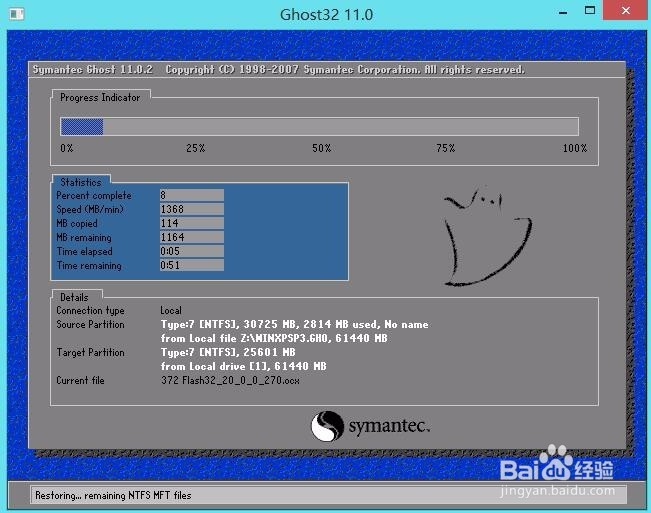The image size is (651, 513).
Task: Maximize the Ghost32 11.0 window
Action: [x=590, y=10]
